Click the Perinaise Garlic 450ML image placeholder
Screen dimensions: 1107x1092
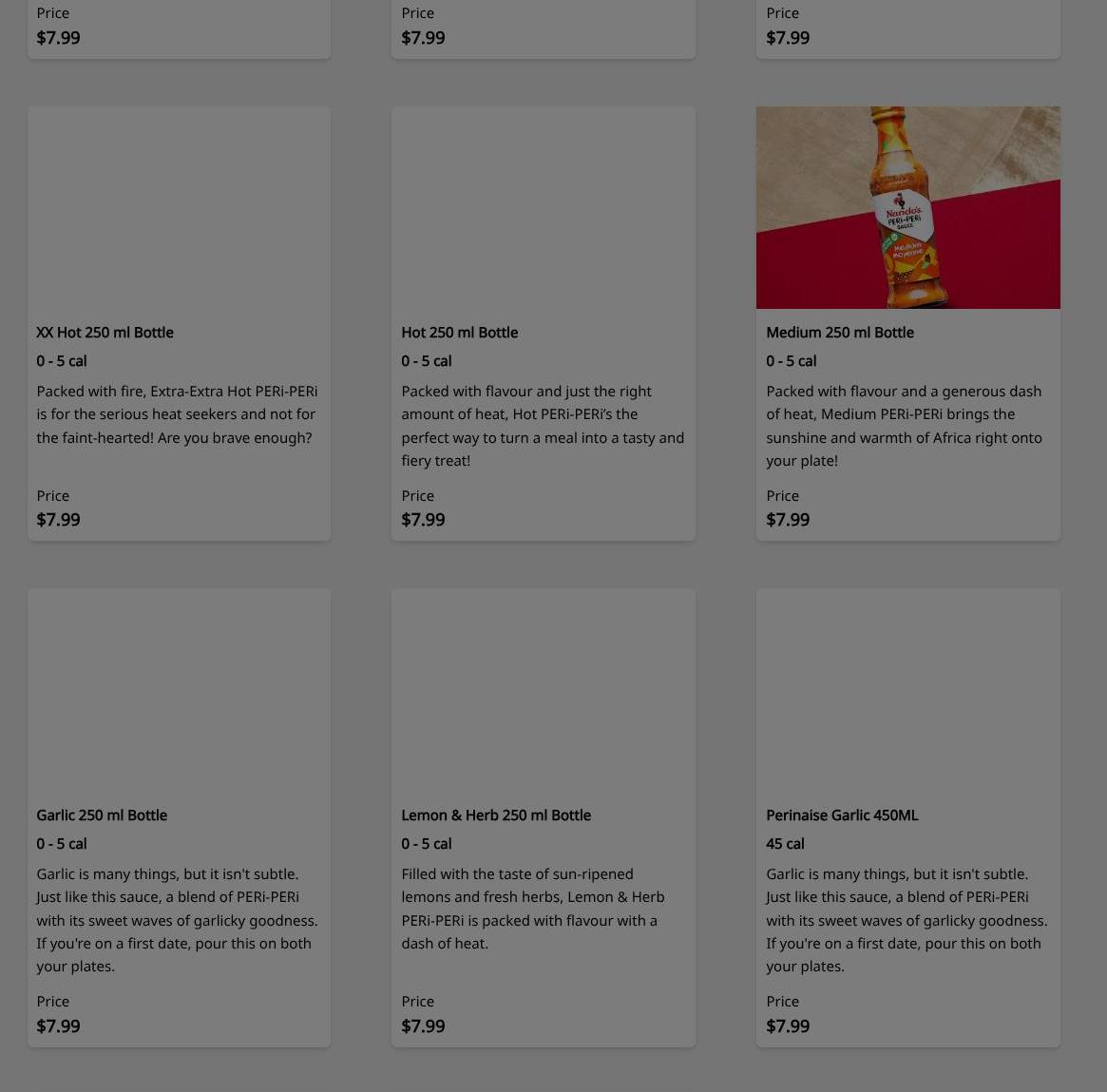click(907, 690)
